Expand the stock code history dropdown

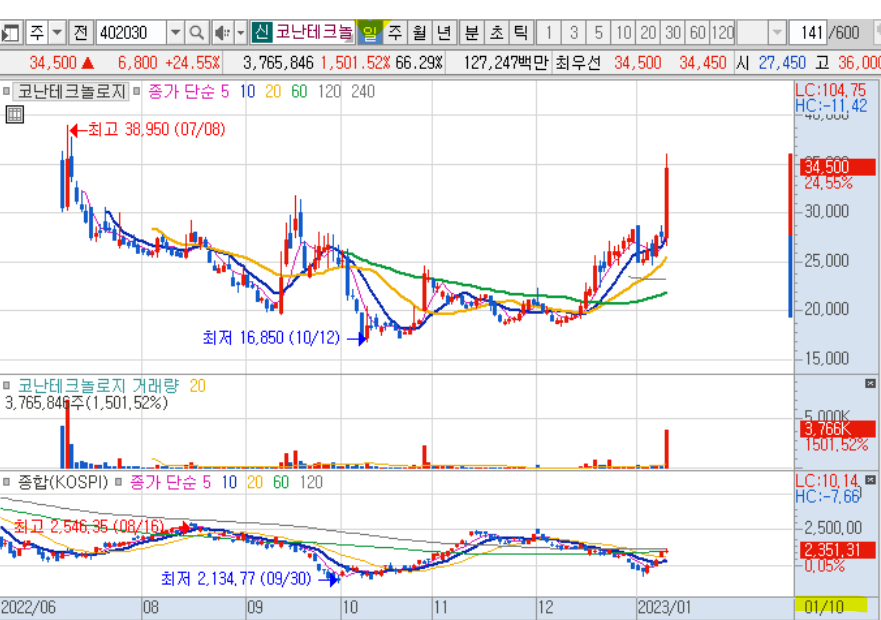(176, 33)
